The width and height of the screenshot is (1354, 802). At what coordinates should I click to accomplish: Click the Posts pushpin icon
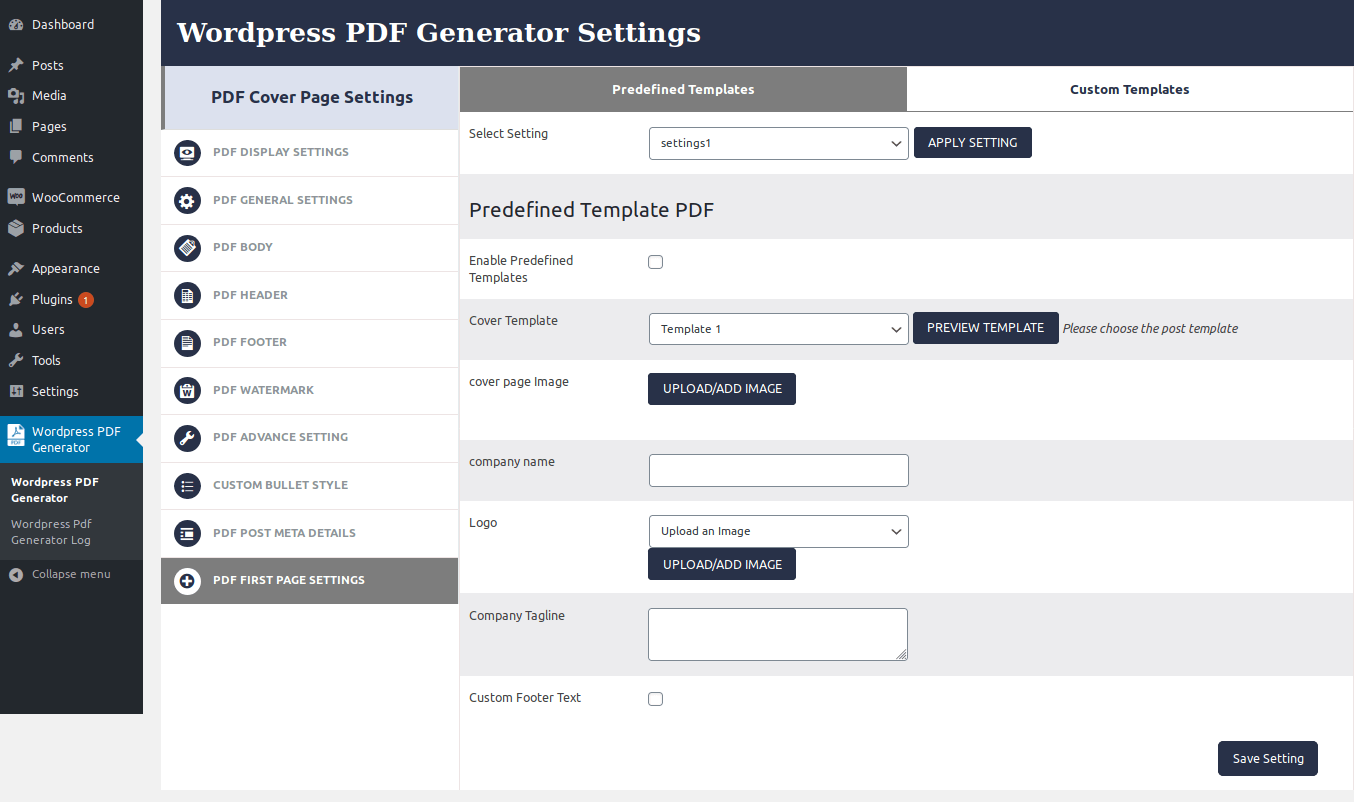tap(16, 65)
